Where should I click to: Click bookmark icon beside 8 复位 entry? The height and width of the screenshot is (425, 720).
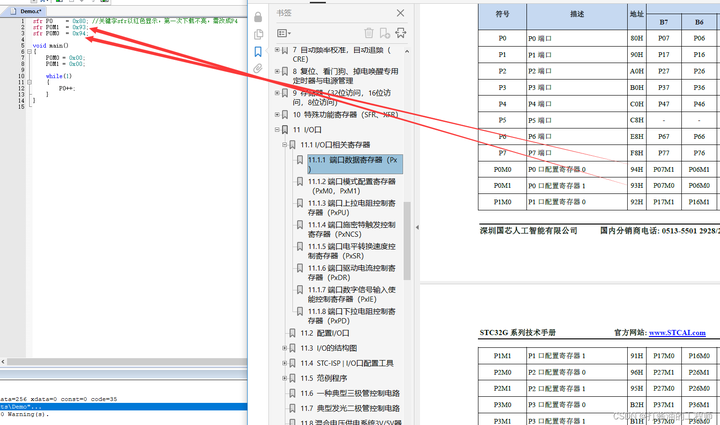(285, 71)
